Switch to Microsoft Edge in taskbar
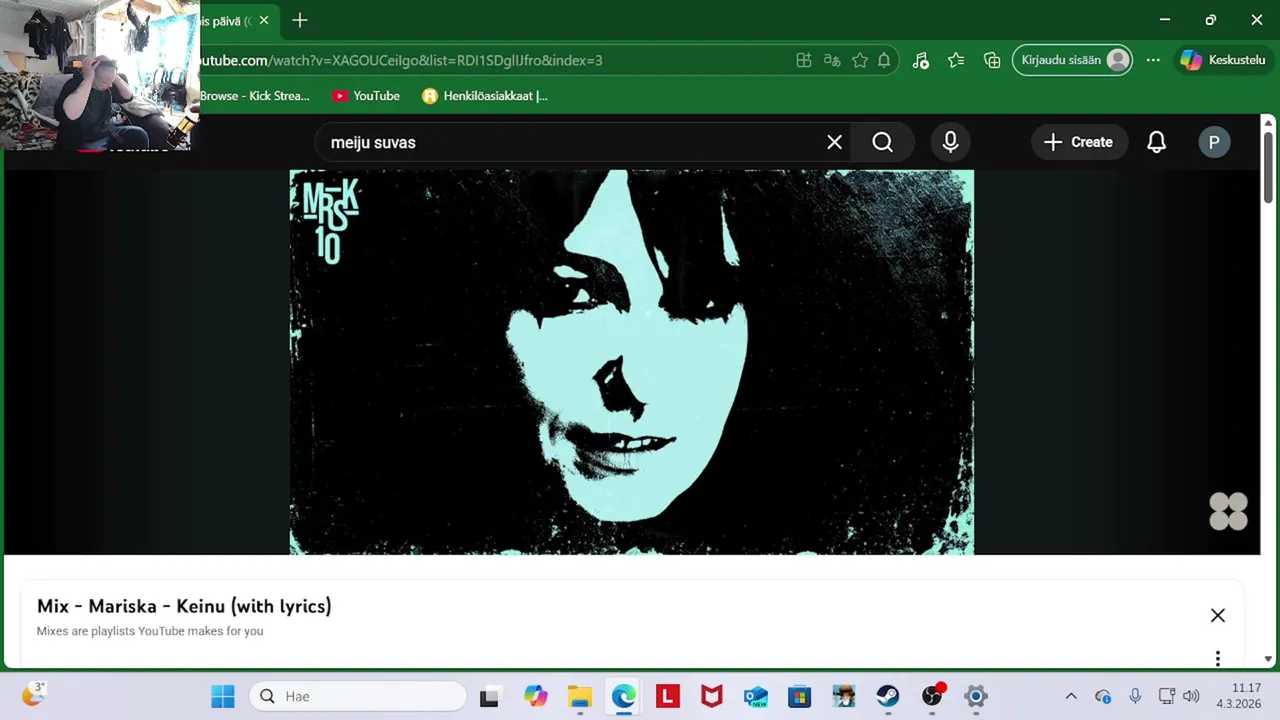 [x=624, y=696]
